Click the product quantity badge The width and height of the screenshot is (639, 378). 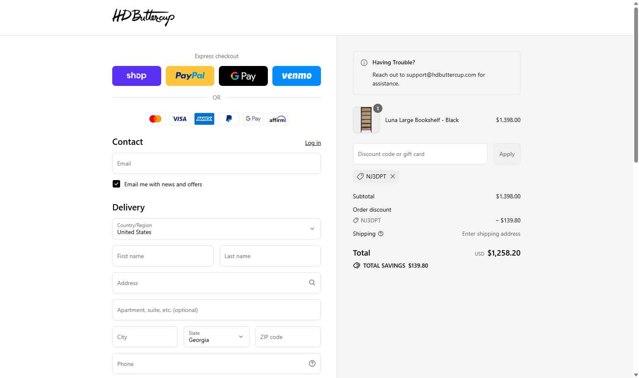click(x=378, y=108)
